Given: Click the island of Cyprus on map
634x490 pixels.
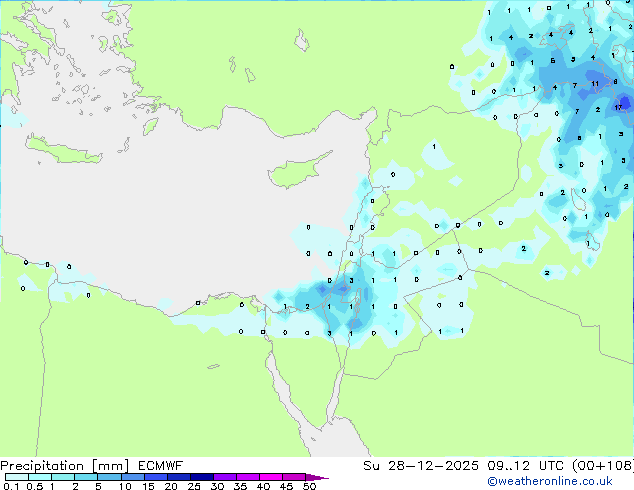Looking at the screenshot, I should coord(293,172).
